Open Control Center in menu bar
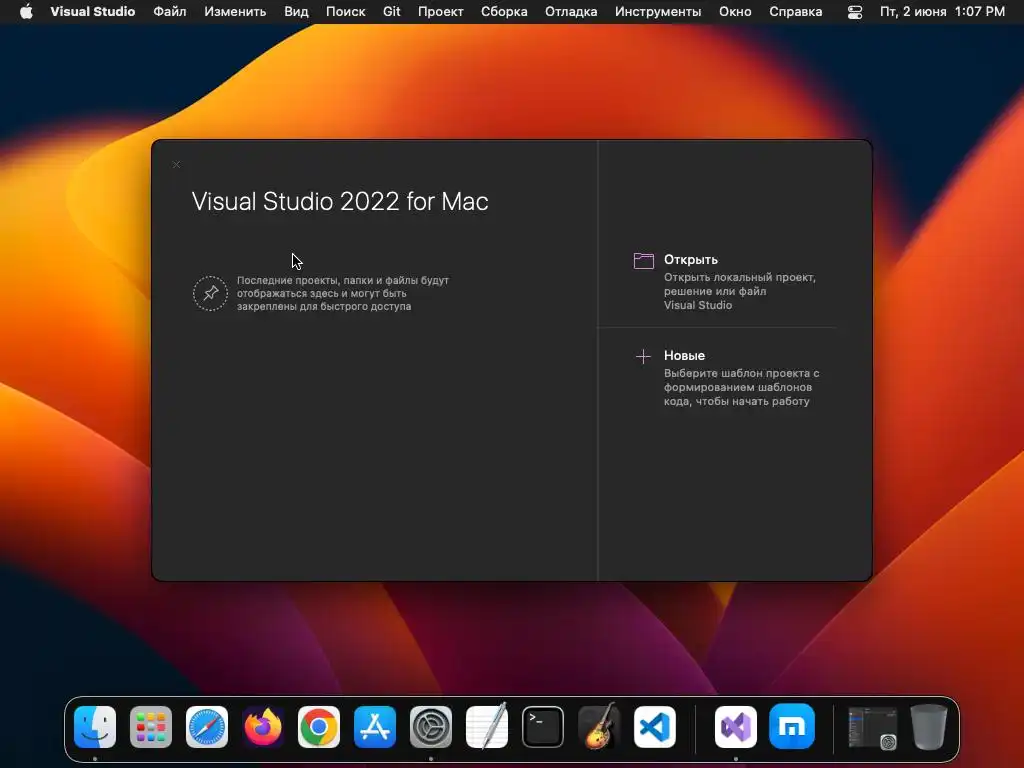 (855, 12)
